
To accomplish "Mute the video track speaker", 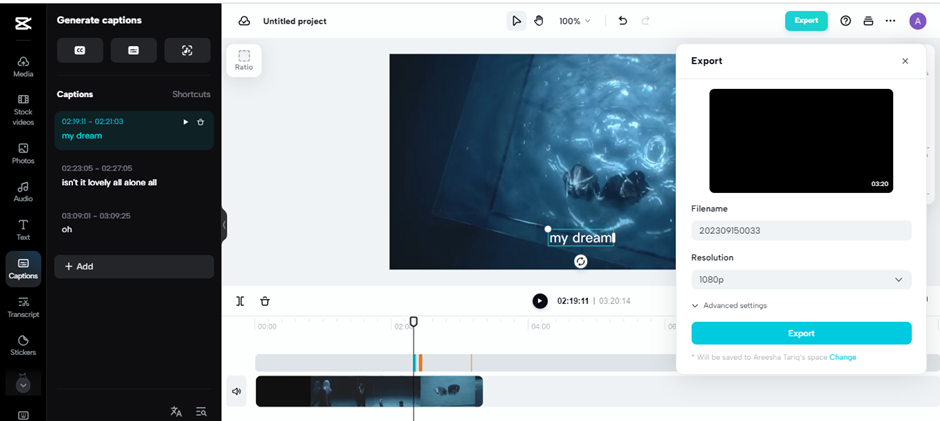I will tap(236, 392).
